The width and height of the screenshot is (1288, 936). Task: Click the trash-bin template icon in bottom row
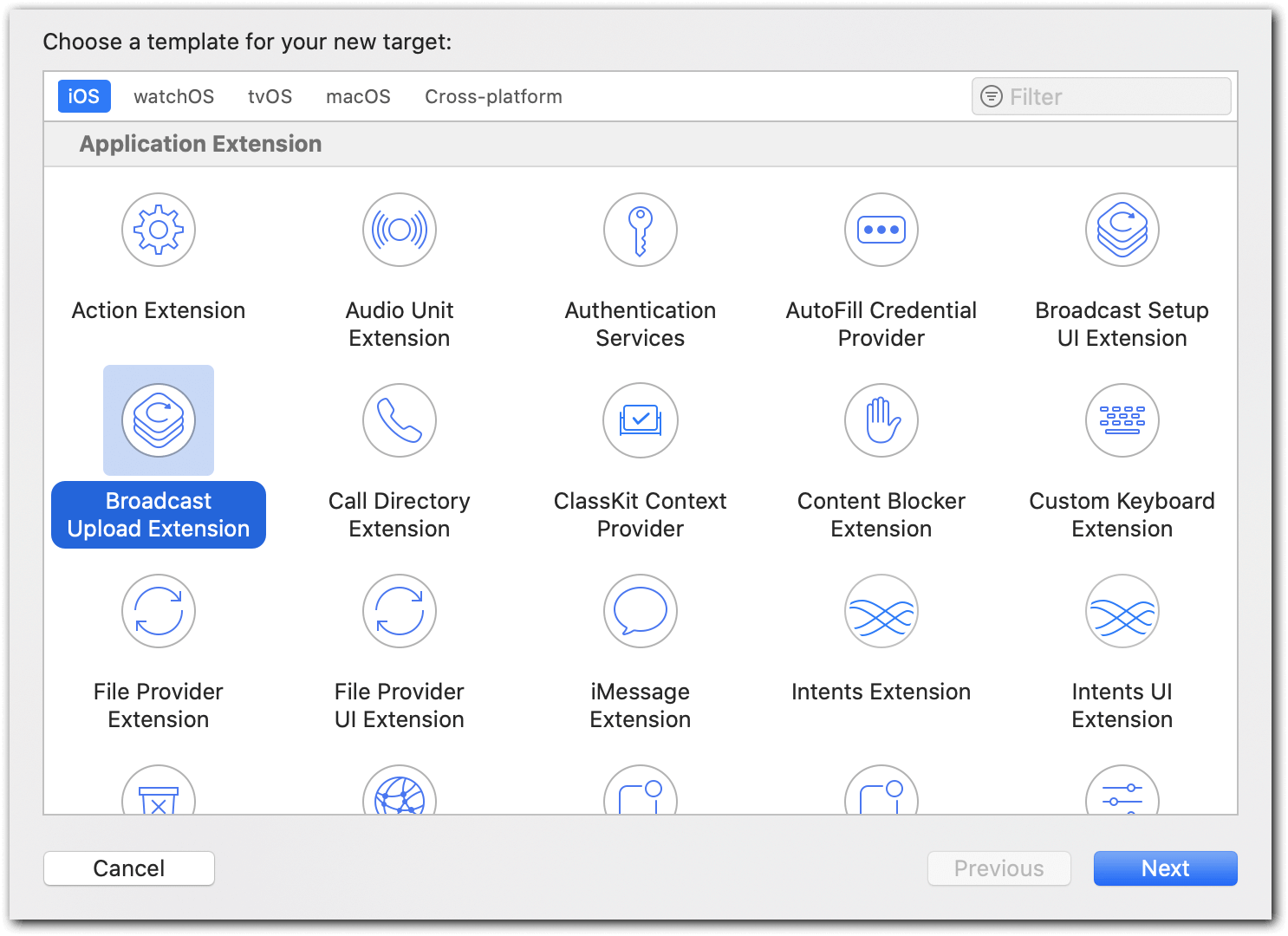click(x=159, y=790)
